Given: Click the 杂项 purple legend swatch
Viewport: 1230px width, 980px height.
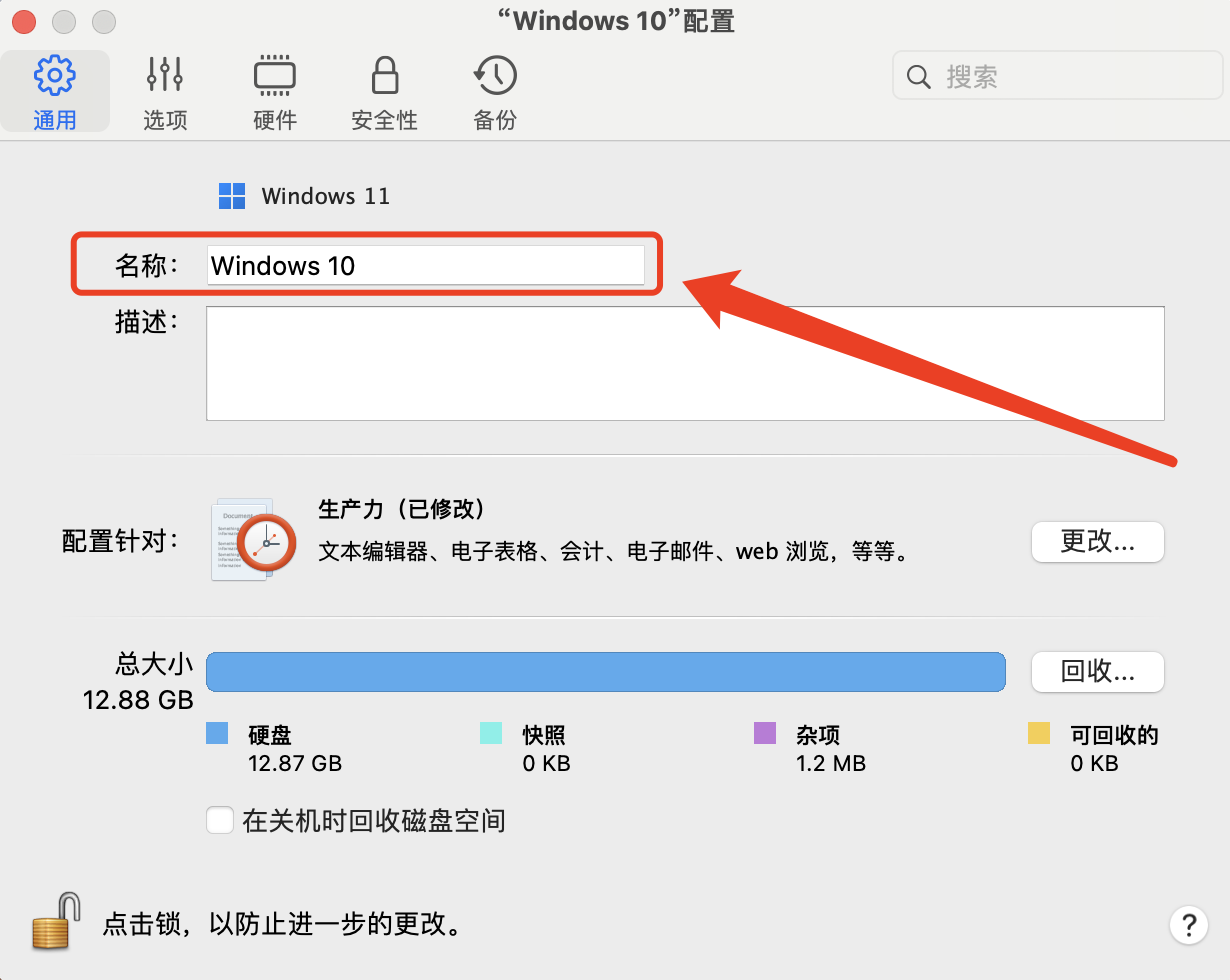Looking at the screenshot, I should [765, 734].
